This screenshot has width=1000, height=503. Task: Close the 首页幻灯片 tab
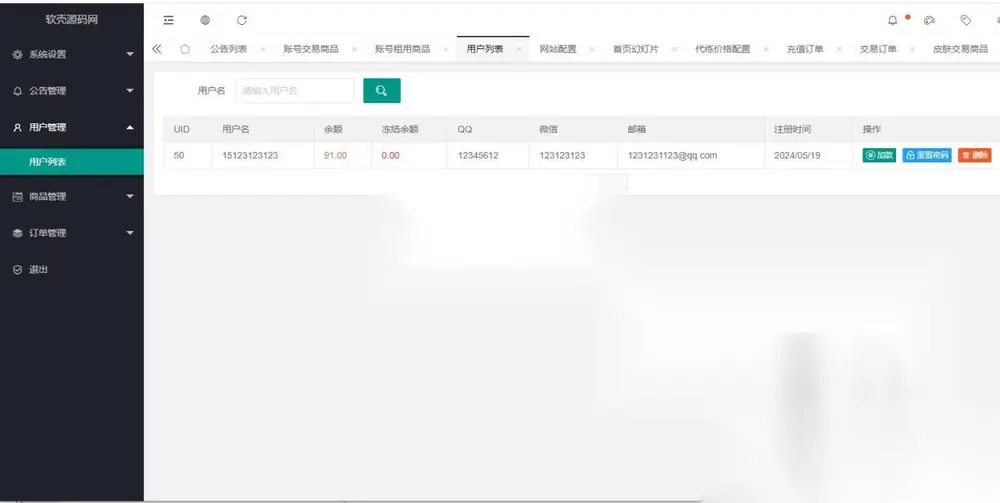point(674,49)
